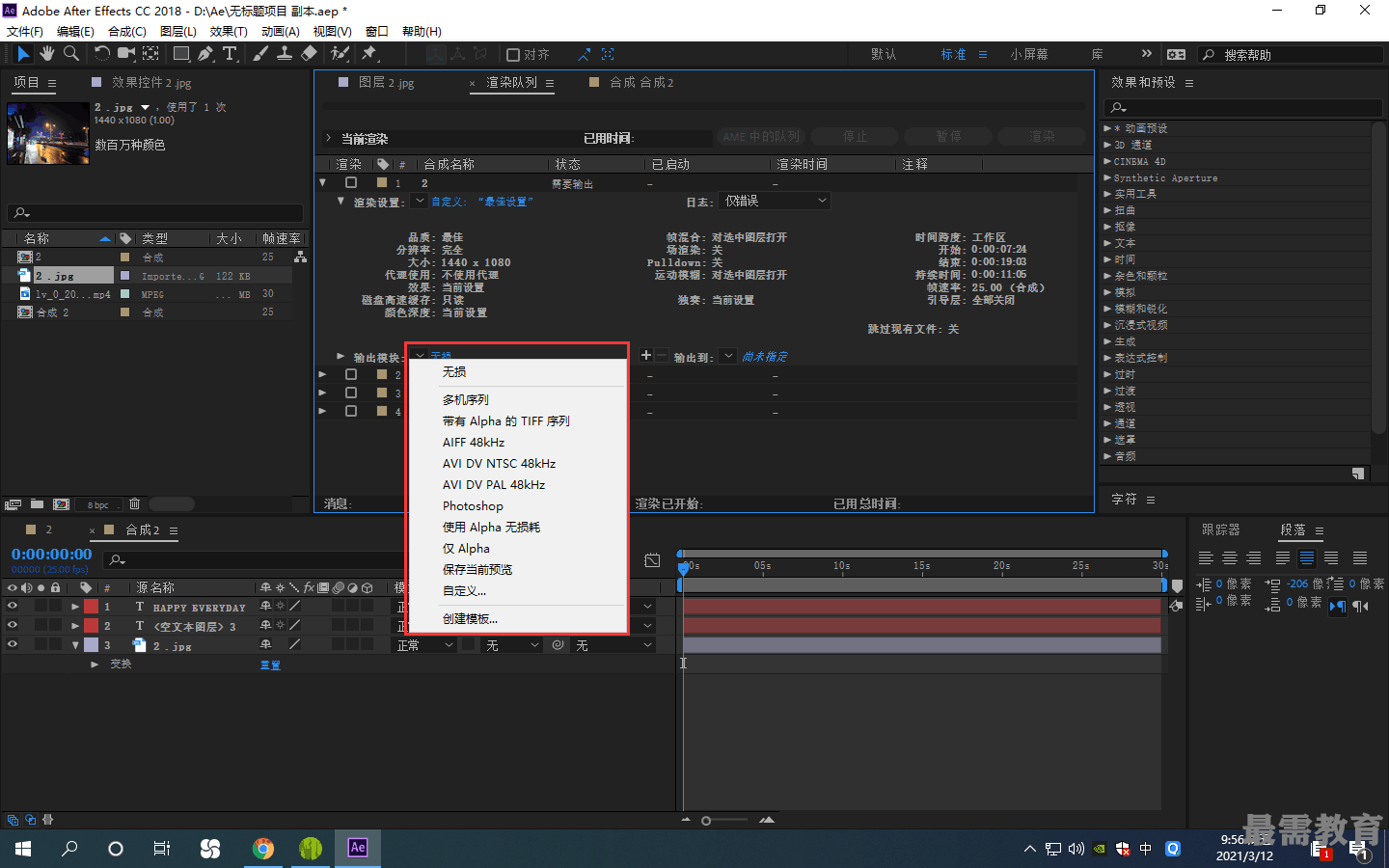Open After Effects from Windows taskbar
This screenshot has width=1389, height=868.
tap(358, 848)
